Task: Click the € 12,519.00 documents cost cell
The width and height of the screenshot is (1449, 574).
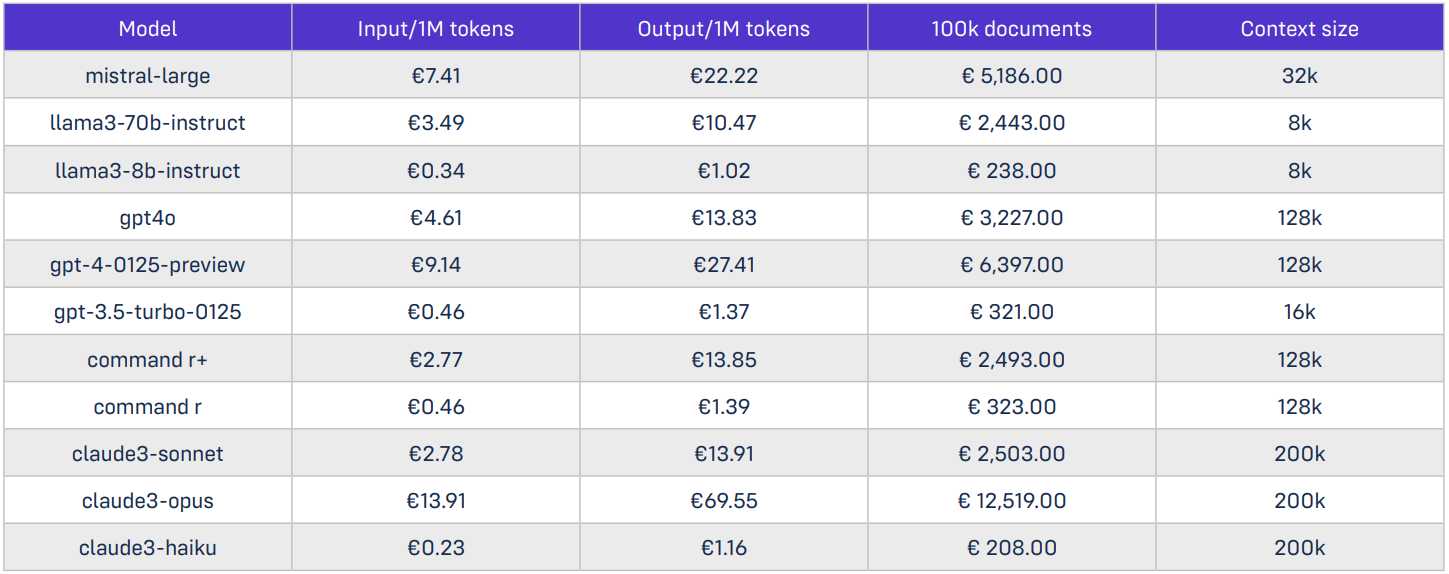Action: [x=1011, y=501]
